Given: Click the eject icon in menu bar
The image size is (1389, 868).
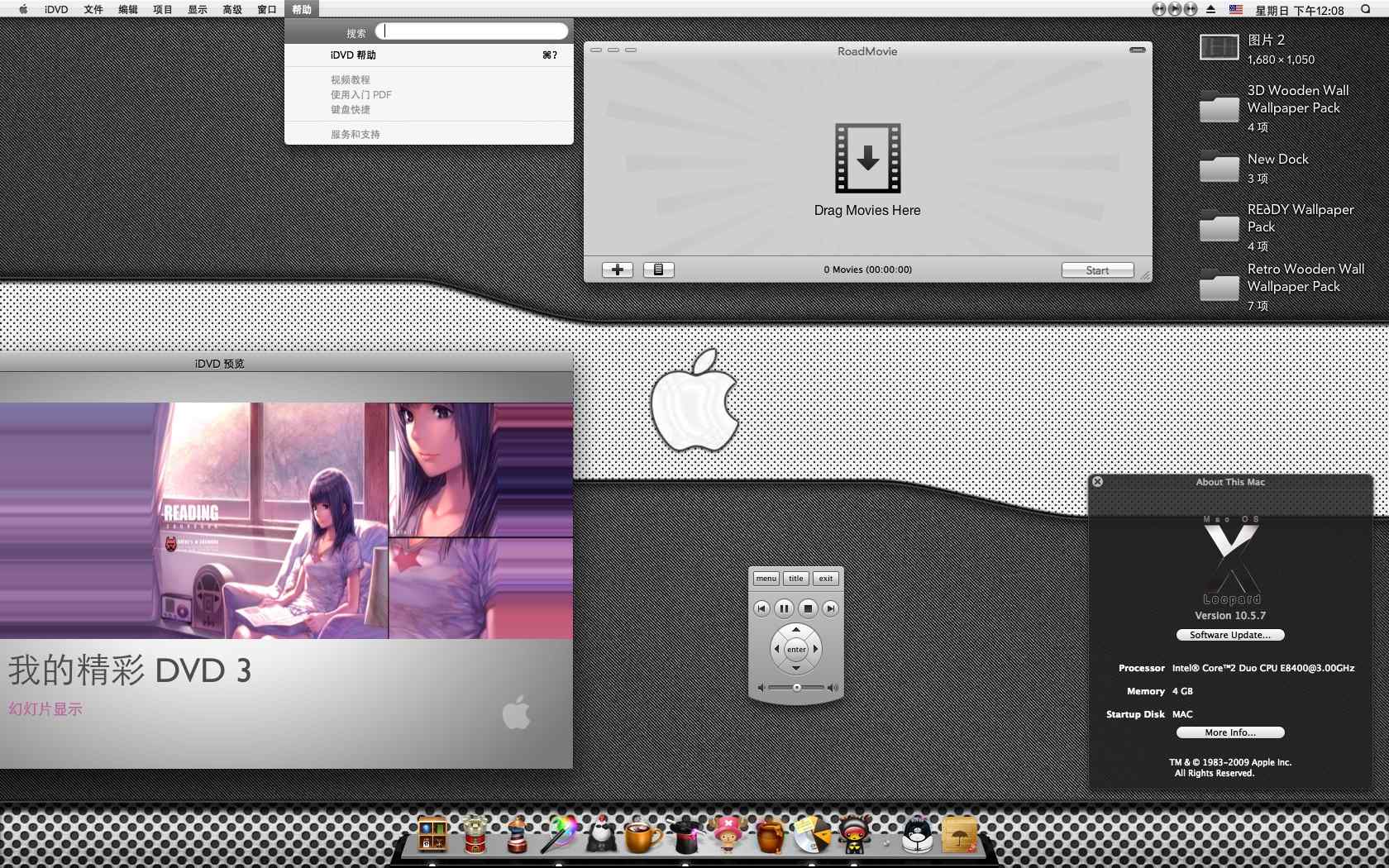Looking at the screenshot, I should pyautogui.click(x=1211, y=9).
